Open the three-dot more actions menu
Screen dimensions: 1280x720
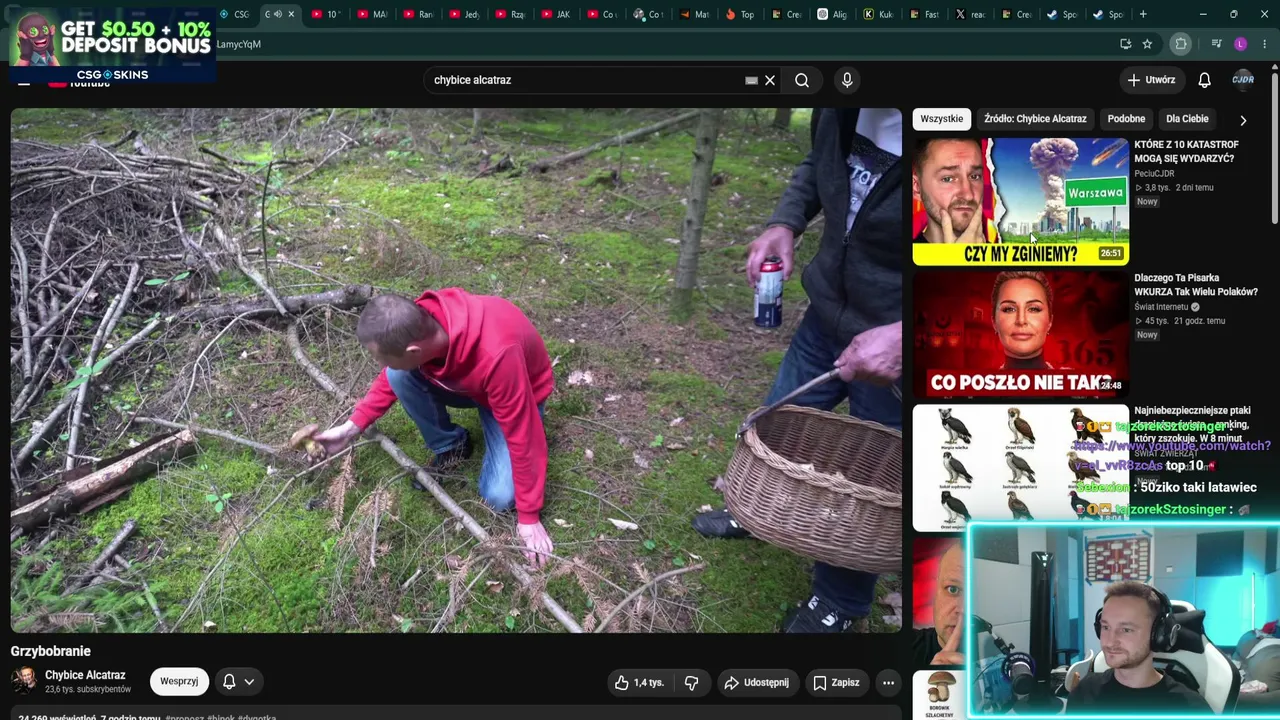coord(888,683)
